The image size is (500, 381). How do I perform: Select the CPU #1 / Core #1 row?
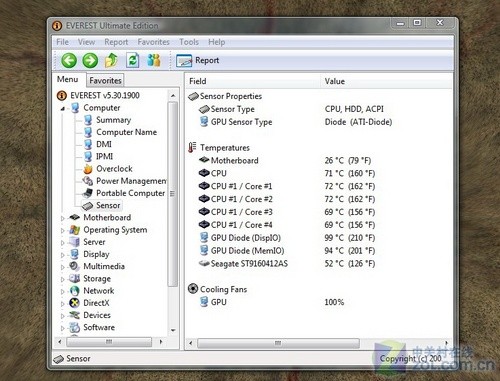pos(287,186)
